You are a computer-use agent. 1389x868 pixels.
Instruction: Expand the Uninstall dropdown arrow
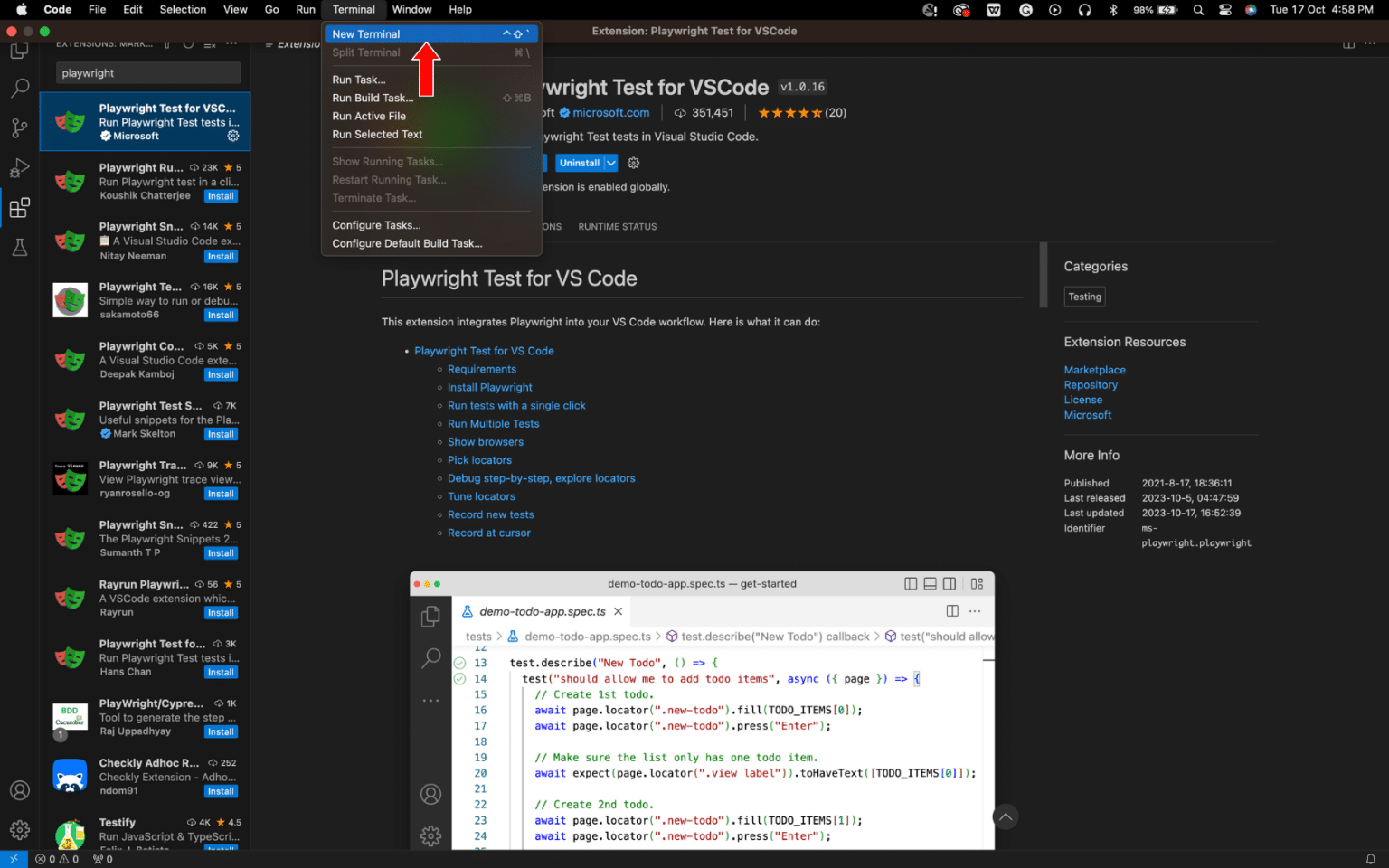pyautogui.click(x=611, y=163)
